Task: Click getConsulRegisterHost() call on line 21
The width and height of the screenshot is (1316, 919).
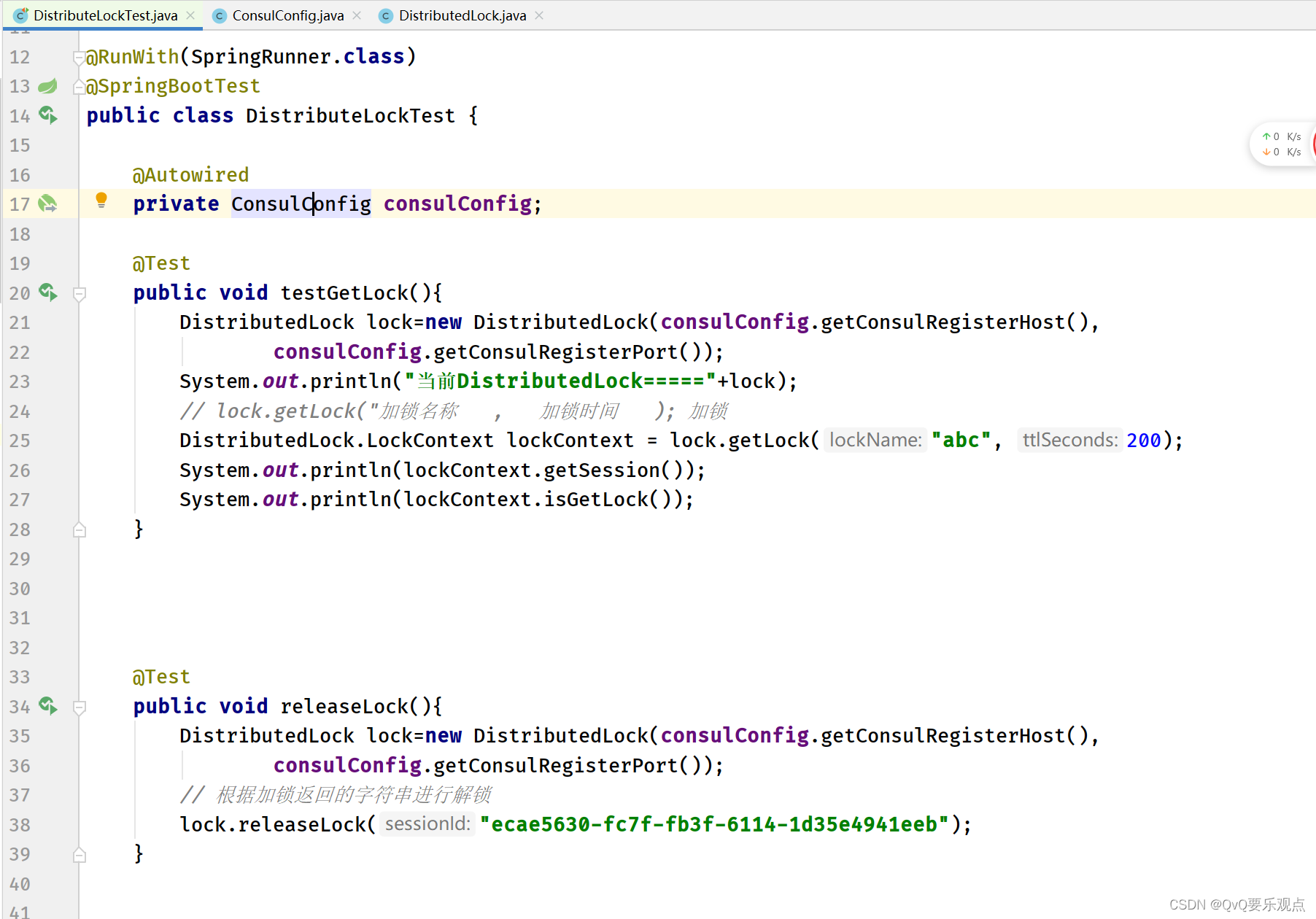Action: 955,322
